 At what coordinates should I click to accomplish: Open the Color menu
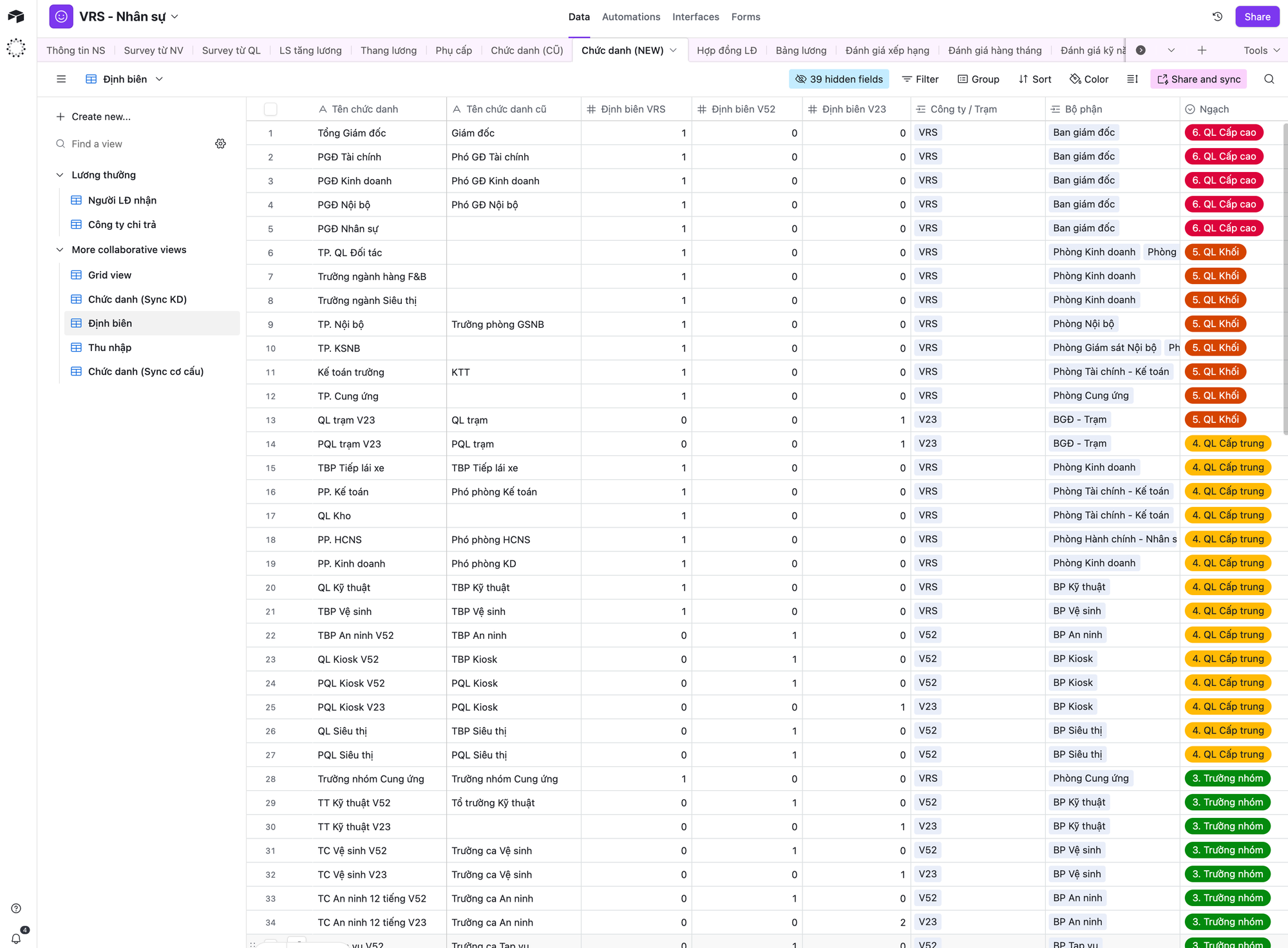[x=1089, y=79]
